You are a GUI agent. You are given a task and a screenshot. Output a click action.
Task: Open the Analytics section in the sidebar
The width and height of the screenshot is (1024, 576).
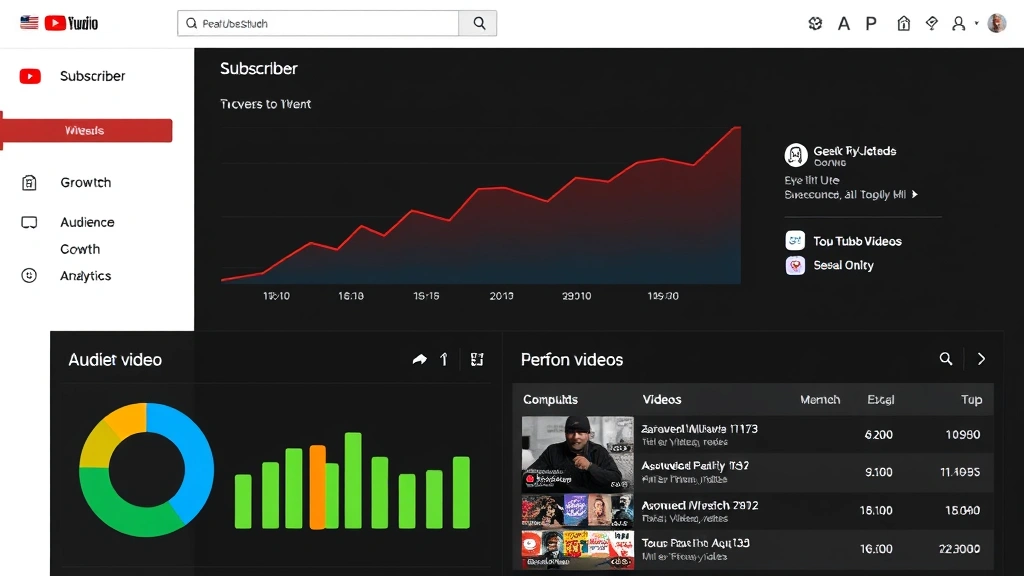click(x=85, y=275)
